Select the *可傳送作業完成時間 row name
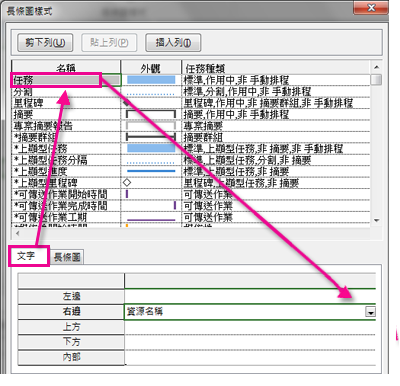 point(66,205)
